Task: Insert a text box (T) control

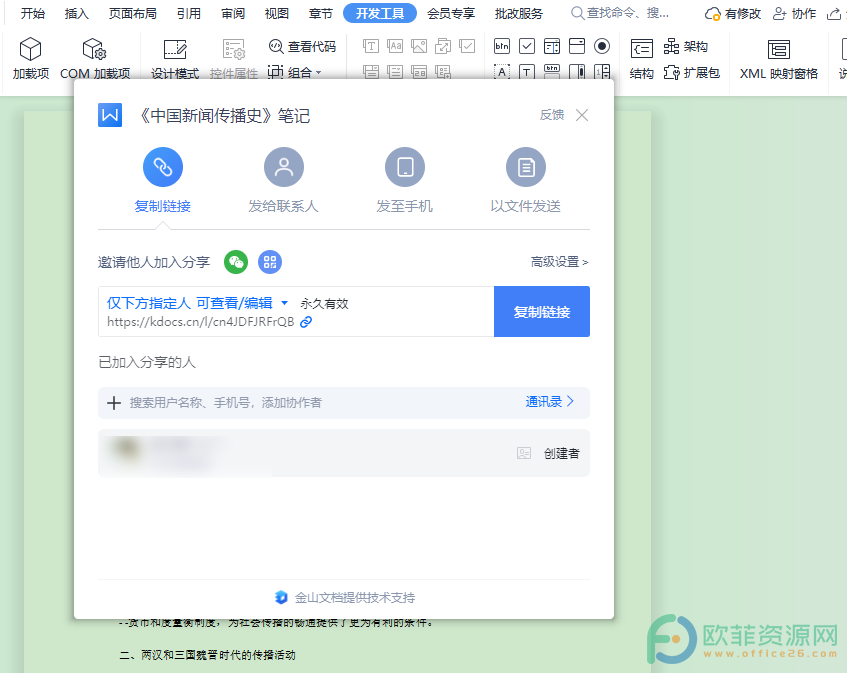Action: pos(527,72)
